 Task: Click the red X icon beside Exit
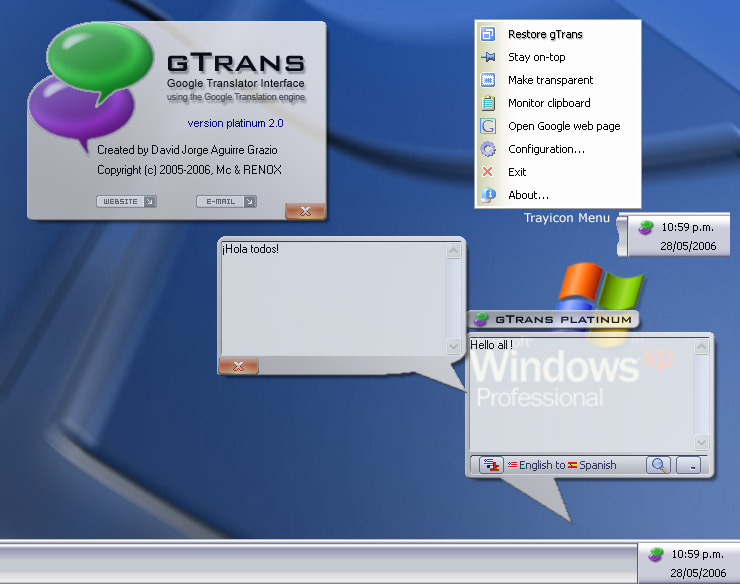pos(488,172)
